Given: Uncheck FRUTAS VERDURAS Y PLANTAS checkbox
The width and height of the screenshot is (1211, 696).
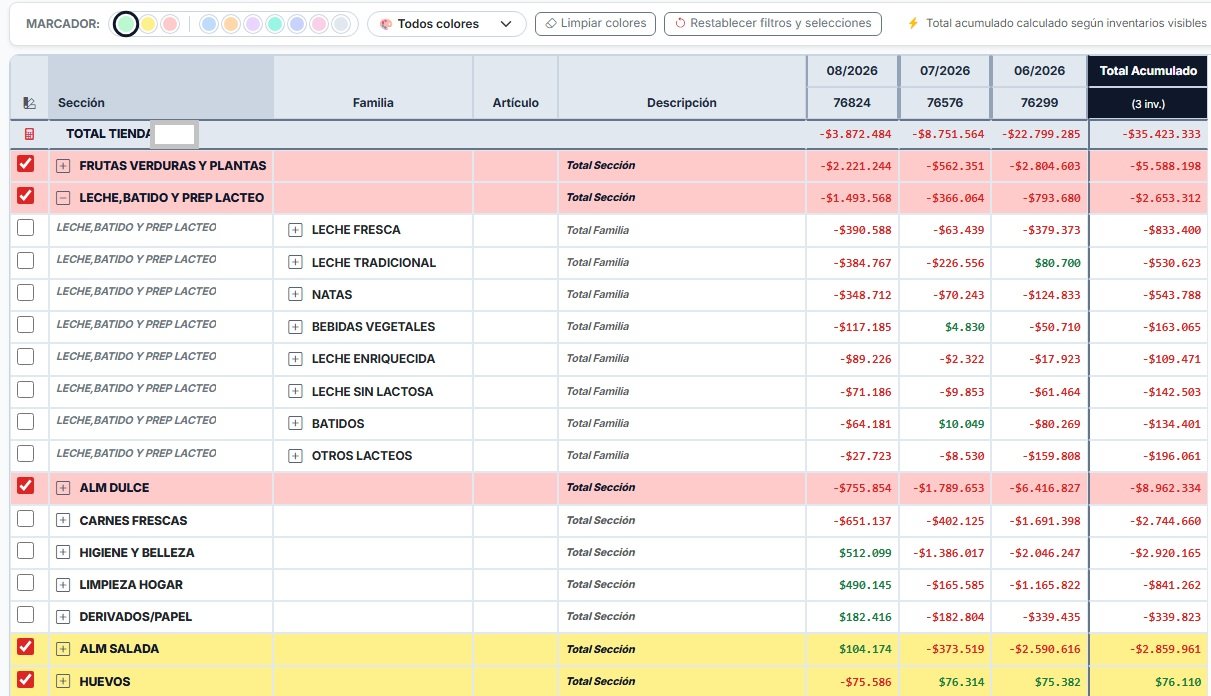Looking at the screenshot, I should click(x=26, y=164).
